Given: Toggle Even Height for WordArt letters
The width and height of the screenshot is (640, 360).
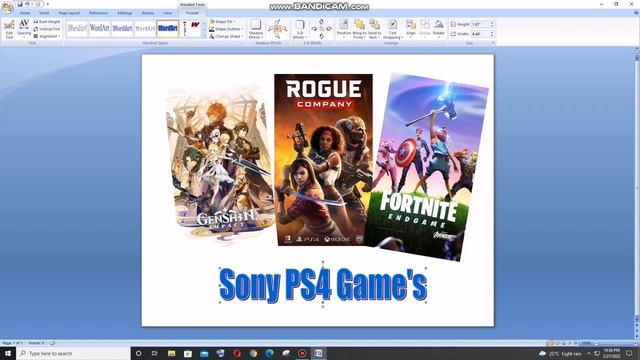Looking at the screenshot, I should [47, 21].
